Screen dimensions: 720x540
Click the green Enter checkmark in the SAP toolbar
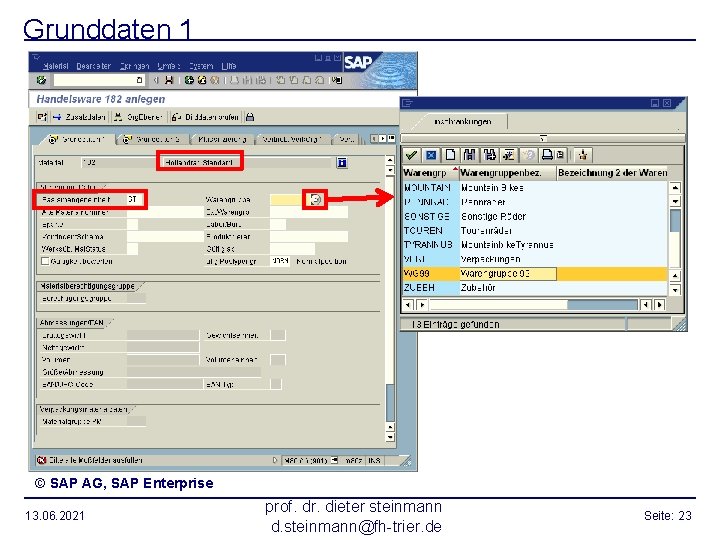click(41, 80)
